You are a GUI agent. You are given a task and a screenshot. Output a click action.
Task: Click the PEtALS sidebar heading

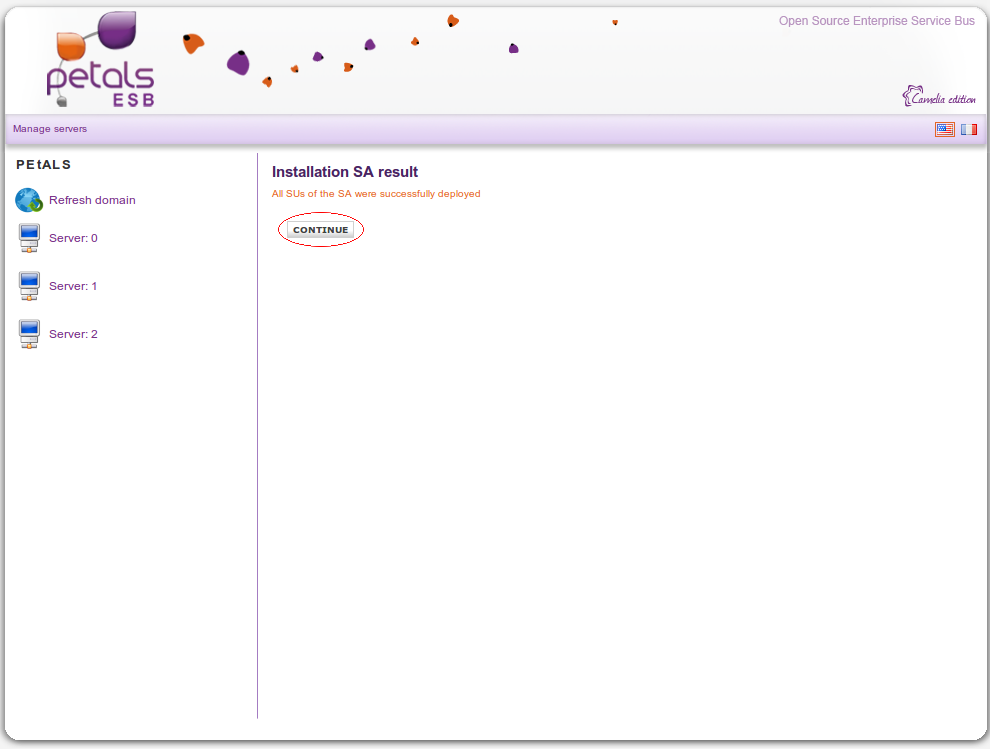[44, 164]
